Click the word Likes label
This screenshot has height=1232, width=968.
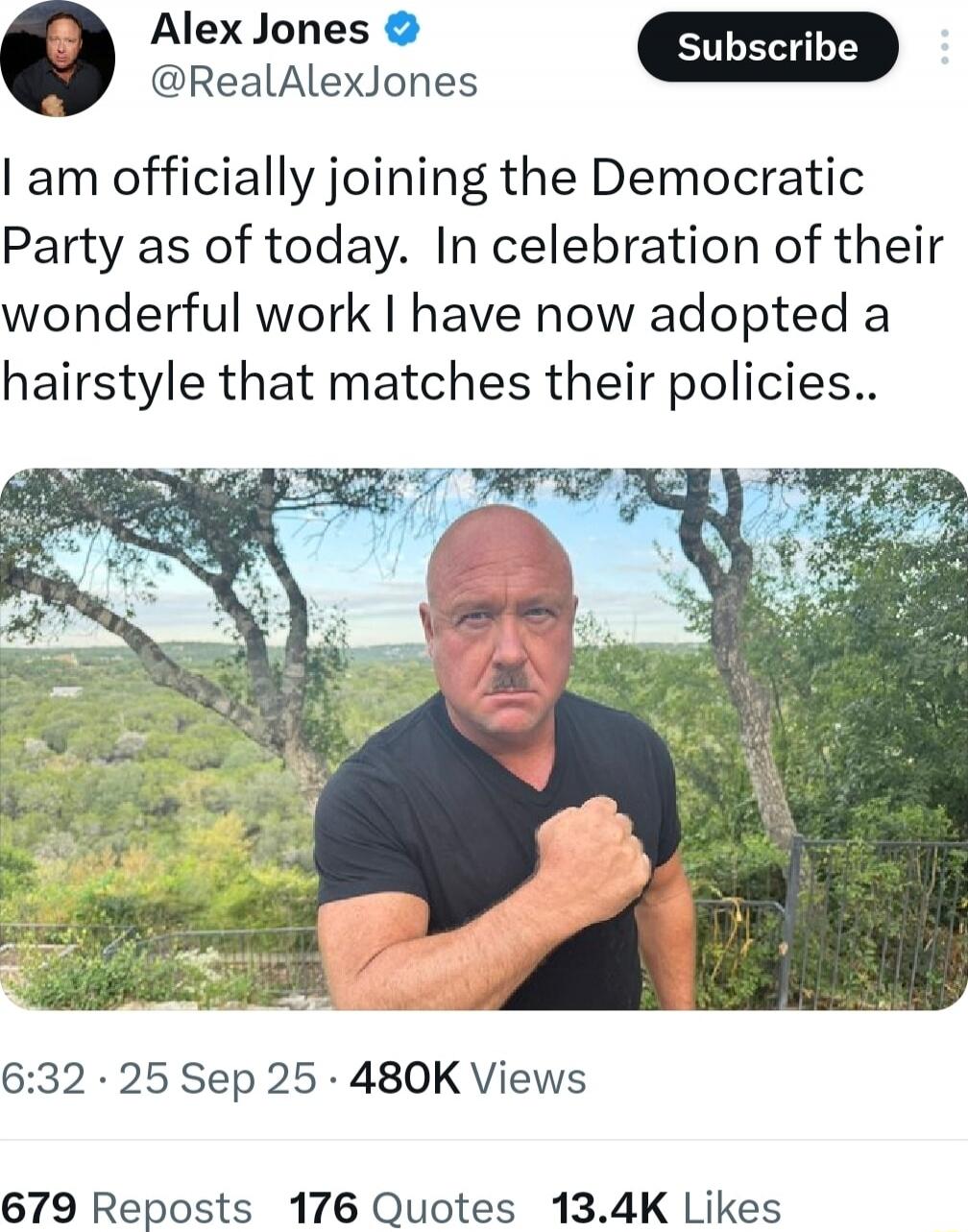(732, 1207)
